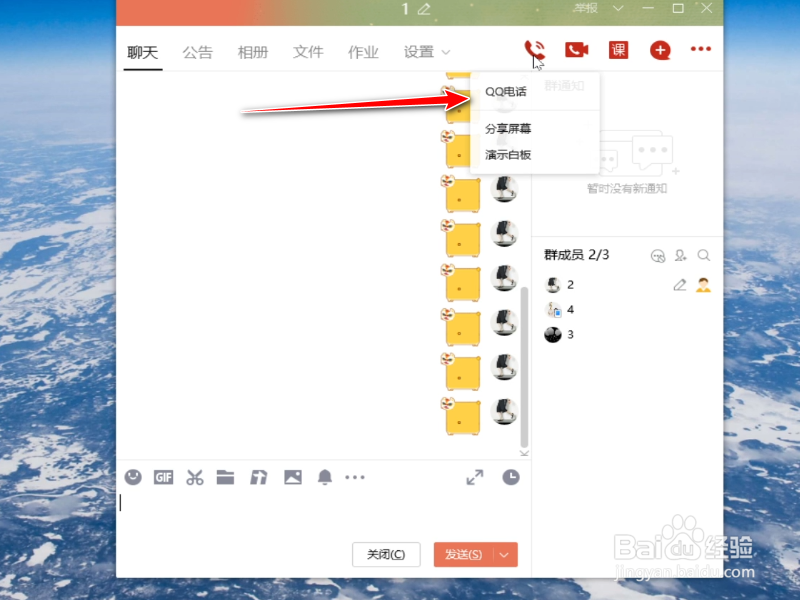800x600 pixels.
Task: Click the bell notification icon
Action: 325,477
